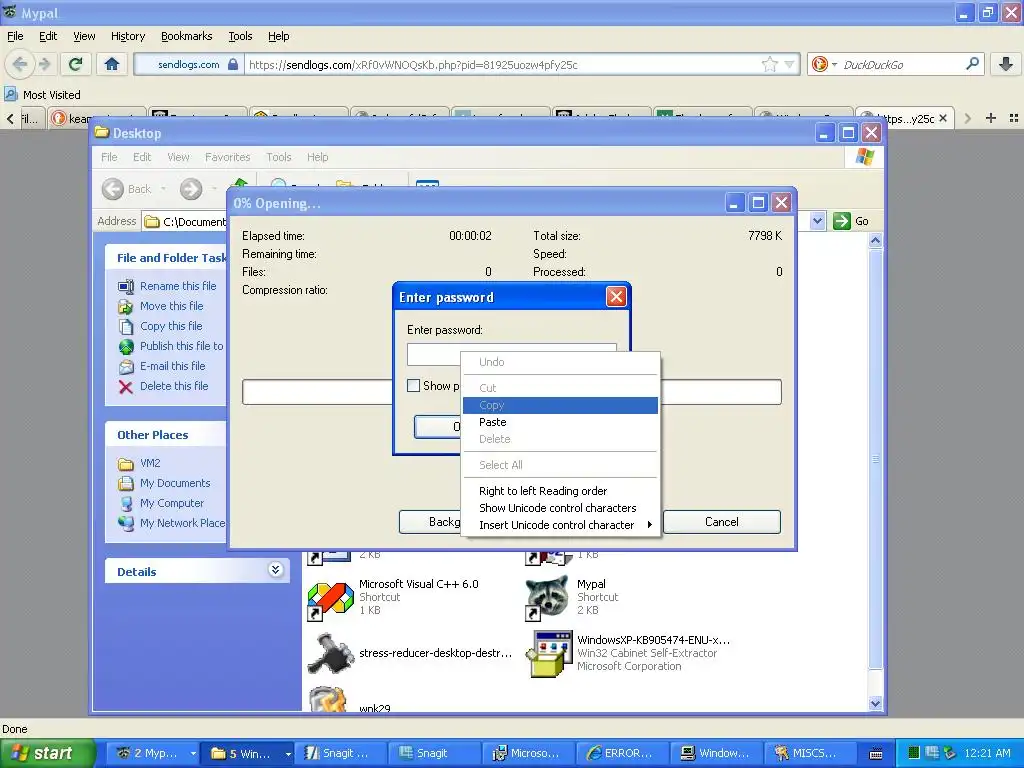This screenshot has height=768, width=1024.
Task: Open the Mypal History menu
Action: coord(127,36)
